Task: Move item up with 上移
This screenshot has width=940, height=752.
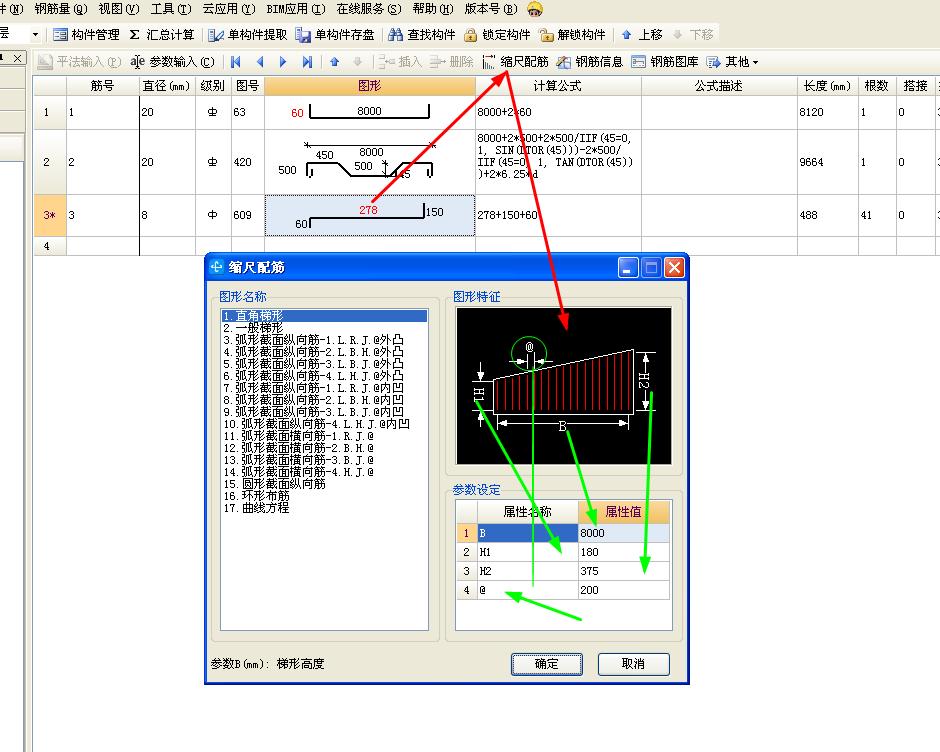Action: pos(641,35)
